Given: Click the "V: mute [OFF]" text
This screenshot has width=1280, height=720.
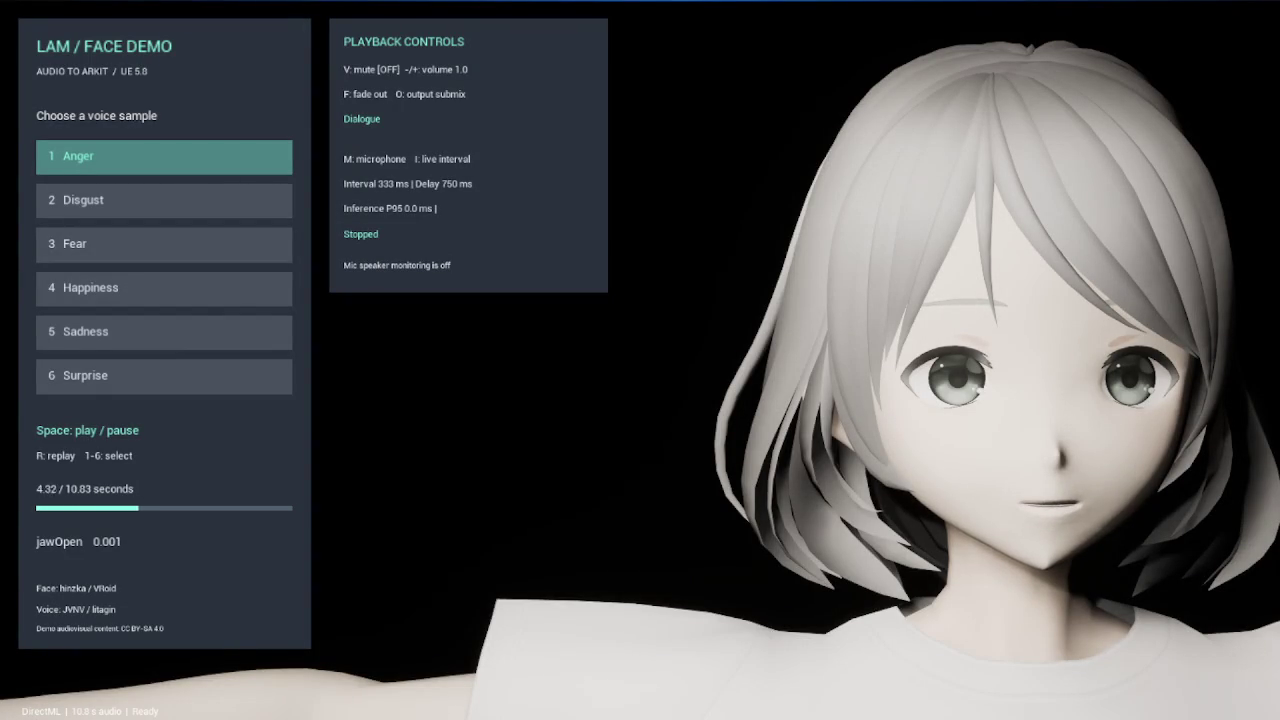Looking at the screenshot, I should tap(372, 70).
